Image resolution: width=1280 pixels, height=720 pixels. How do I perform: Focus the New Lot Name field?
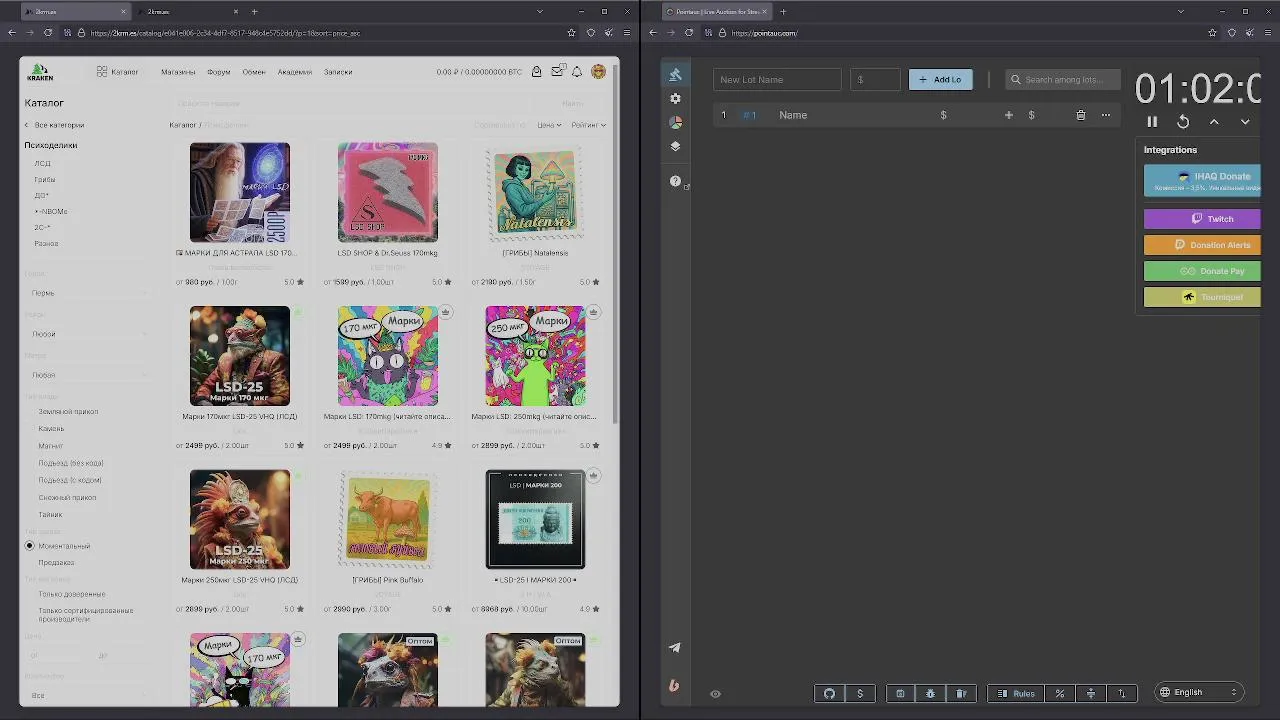click(777, 79)
